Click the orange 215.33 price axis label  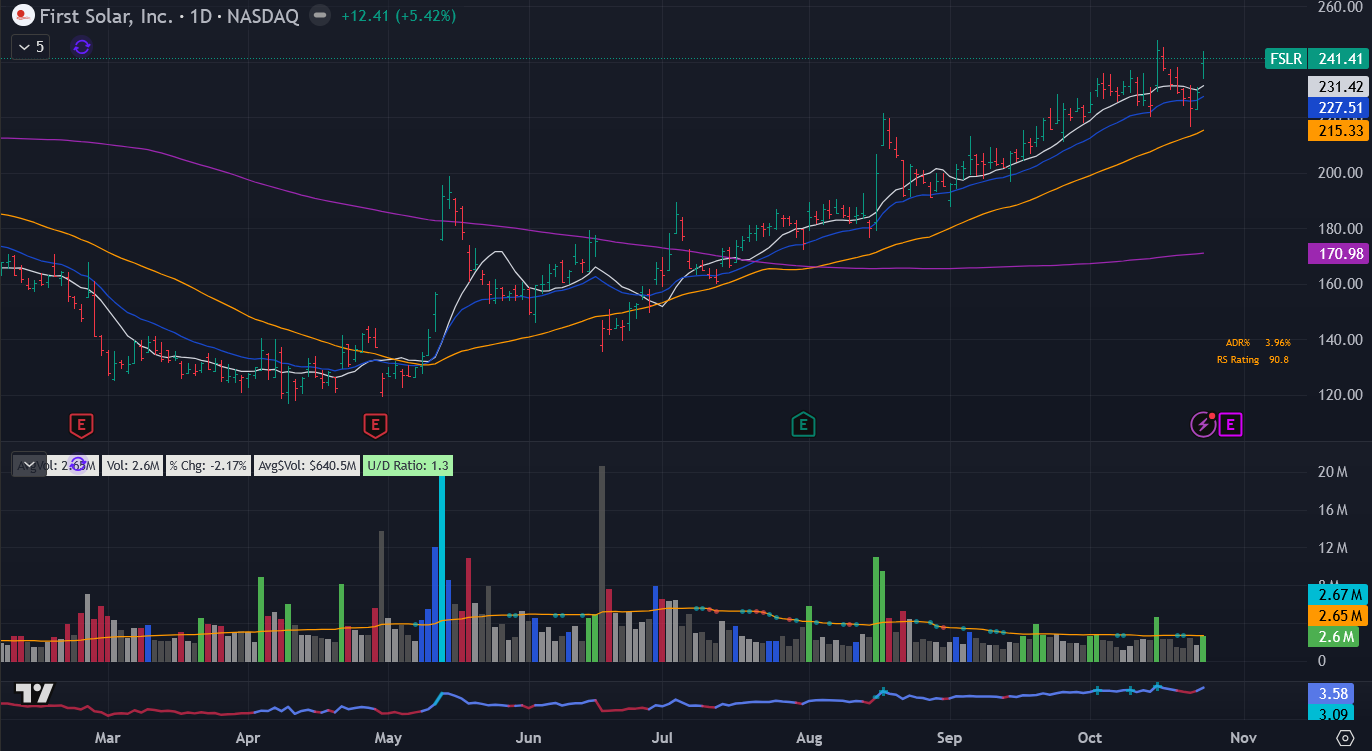[1337, 131]
